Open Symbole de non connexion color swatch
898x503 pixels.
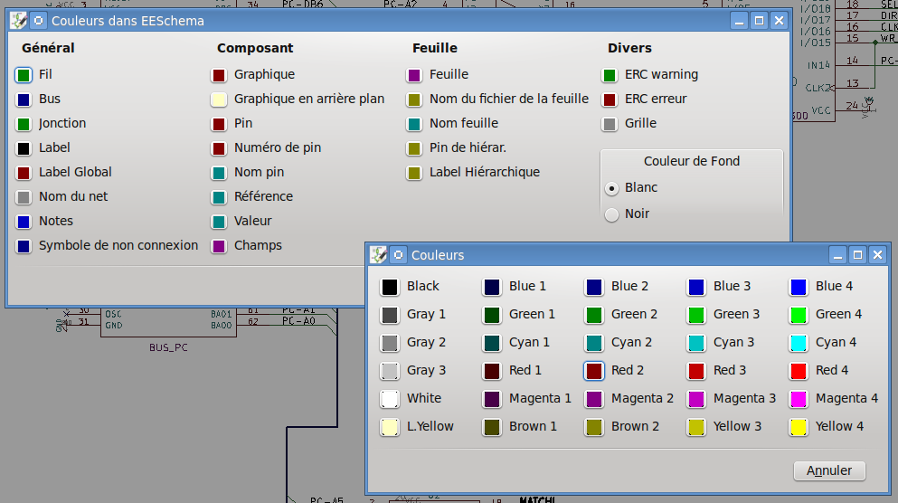(x=23, y=246)
